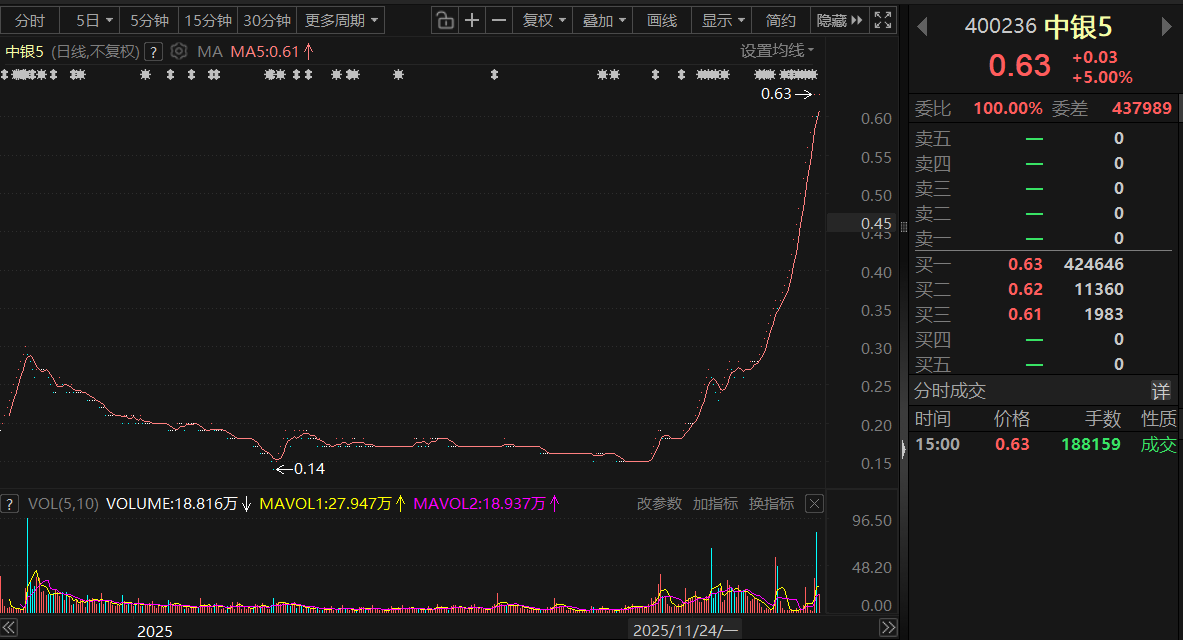This screenshot has width=1183, height=640.
Task: Open the 复权 dropdown
Action: pyautogui.click(x=543, y=20)
